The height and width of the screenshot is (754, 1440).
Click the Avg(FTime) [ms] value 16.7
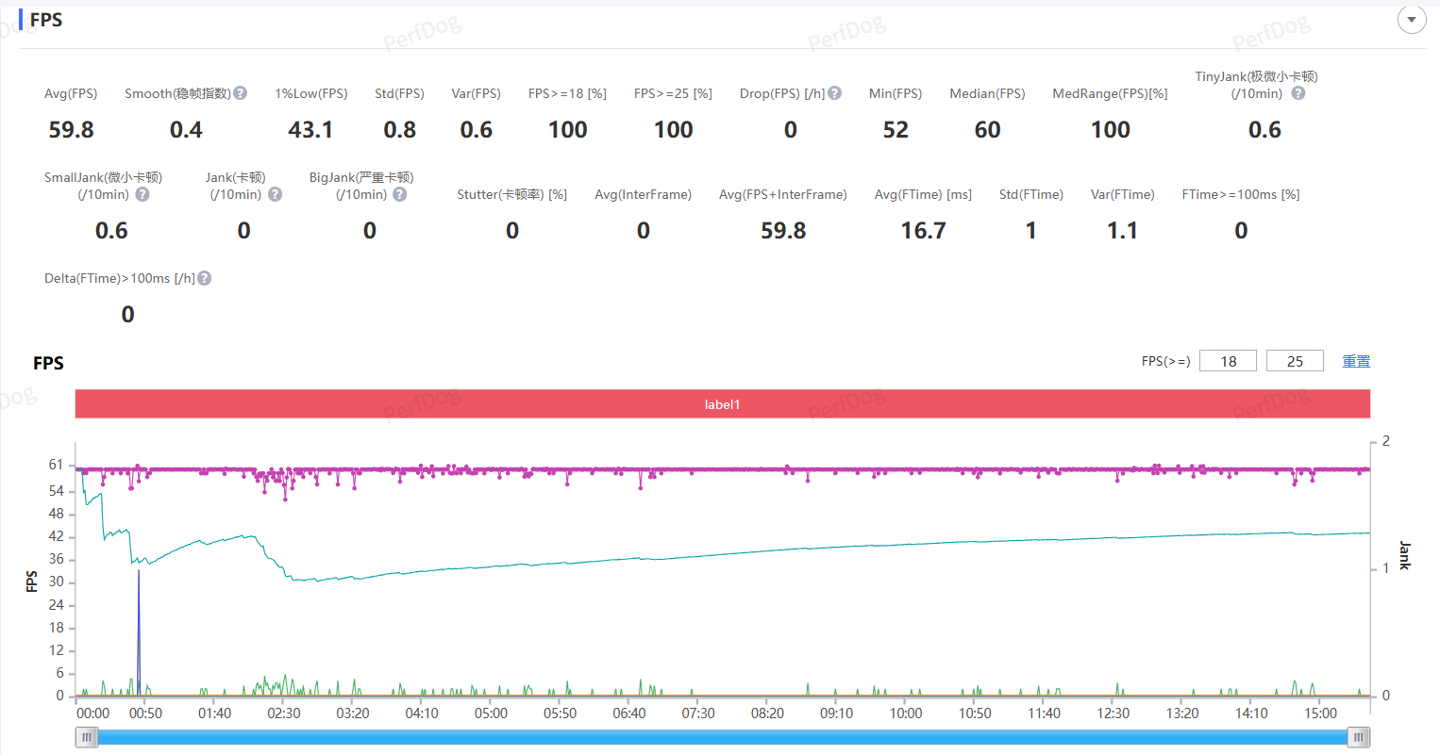pyautogui.click(x=923, y=231)
